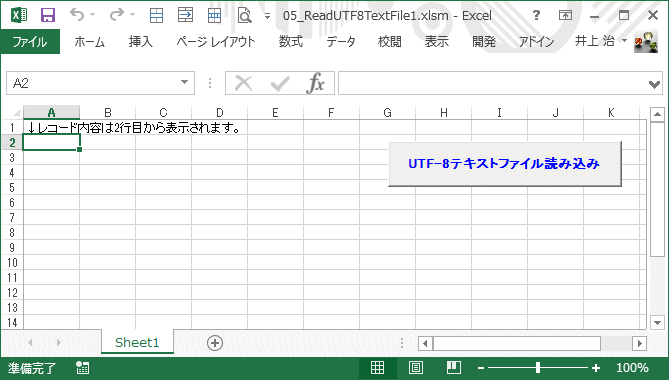Save the workbook with the floppy disk icon
This screenshot has width=669, height=380.
point(48,15)
